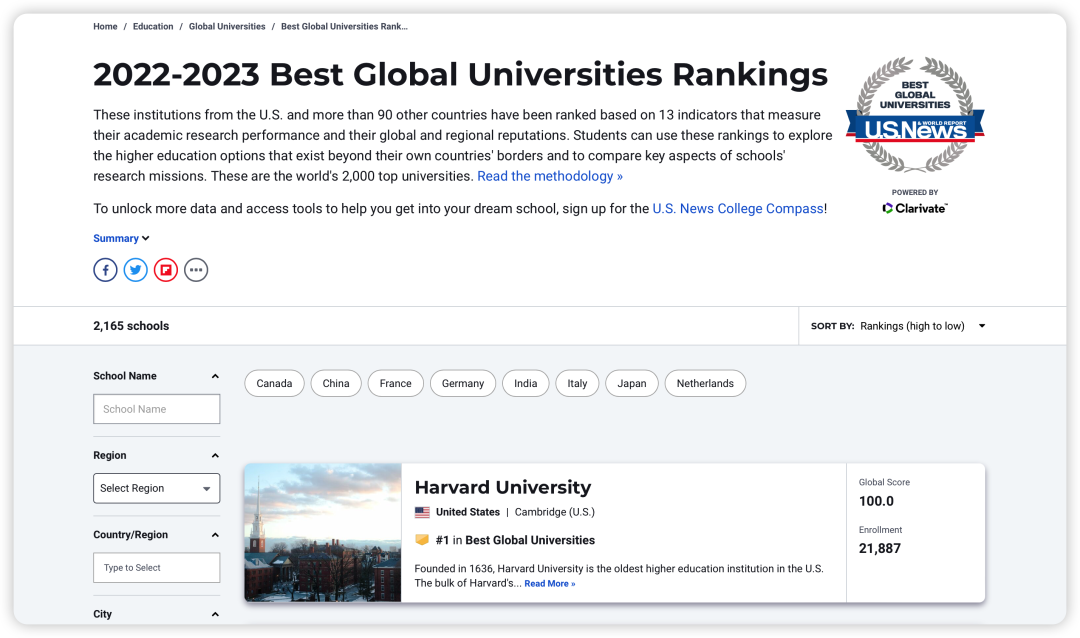Click the Twitter share icon
Screen dimensions: 1080x638
click(136, 270)
